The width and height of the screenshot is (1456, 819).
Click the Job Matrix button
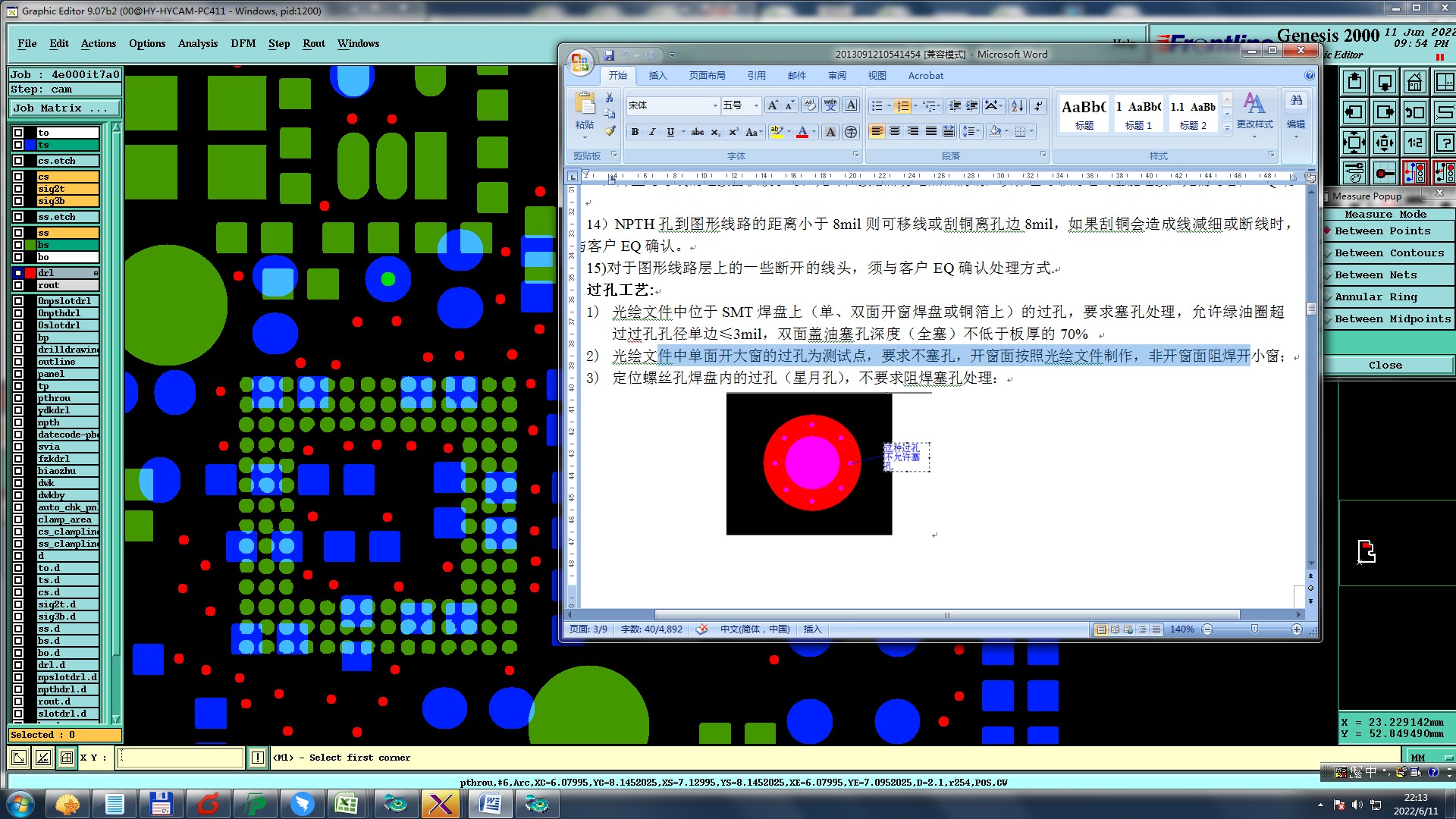coord(64,108)
